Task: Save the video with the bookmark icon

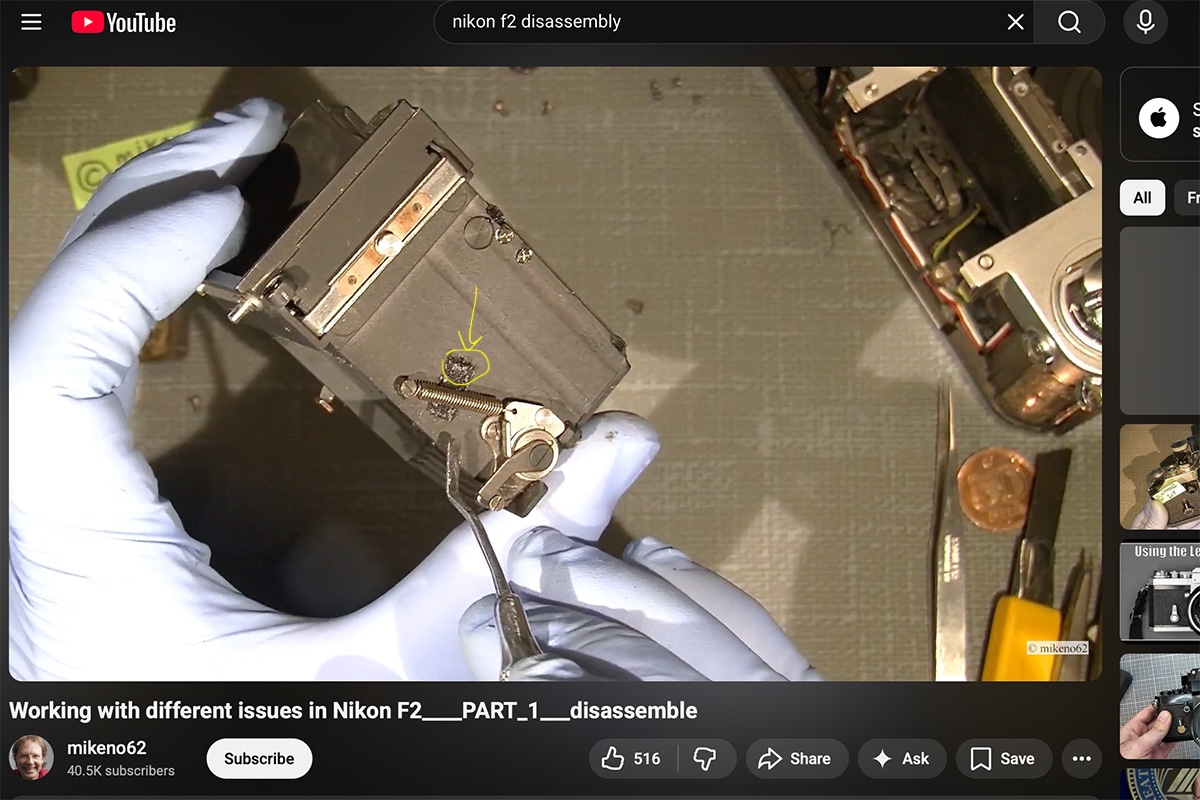Action: click(1002, 758)
